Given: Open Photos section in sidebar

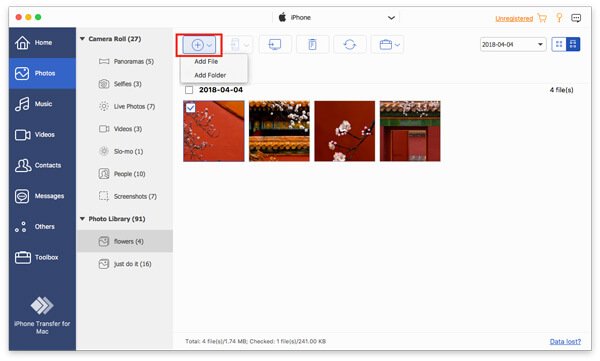Looking at the screenshot, I should point(42,73).
